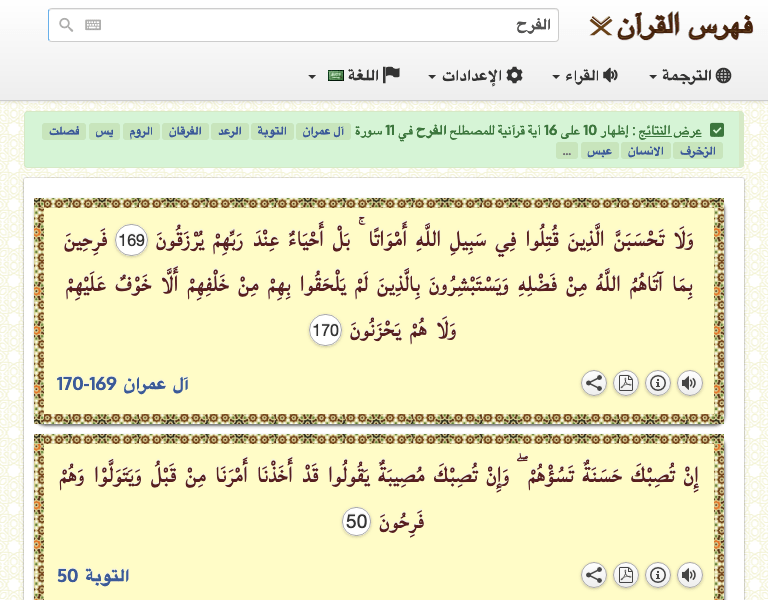Filter results by الروم surah tag
Viewport: 768px width, 600px height.
pos(141,131)
